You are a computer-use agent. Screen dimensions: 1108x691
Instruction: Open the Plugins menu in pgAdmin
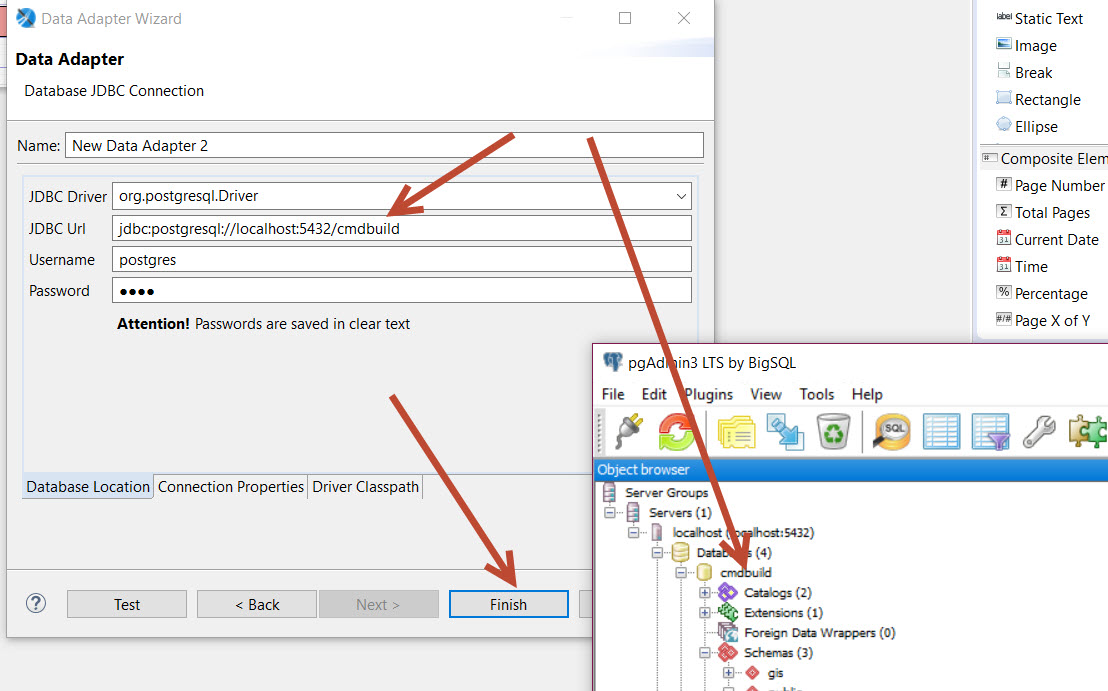click(708, 394)
